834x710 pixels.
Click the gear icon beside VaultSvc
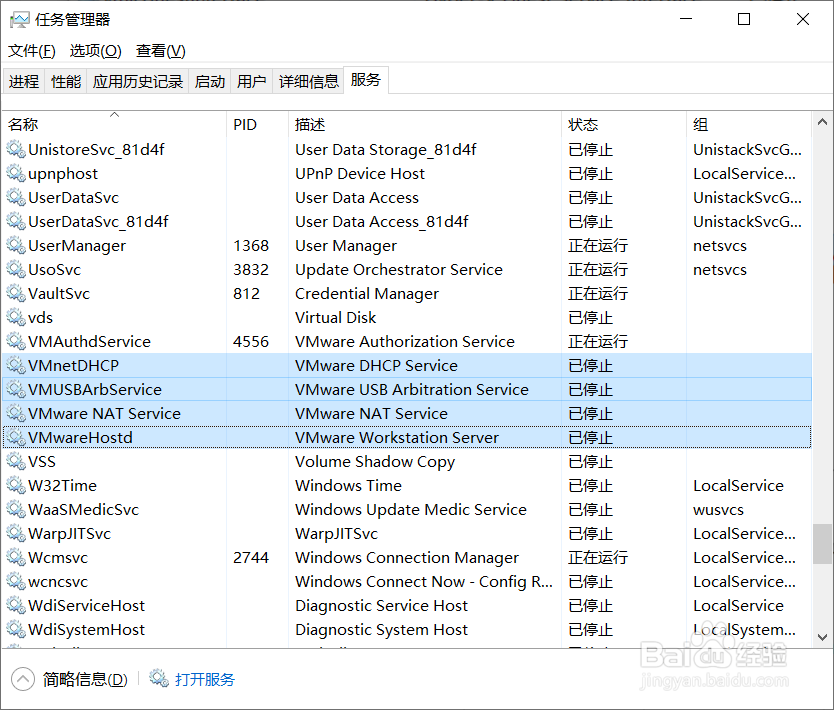pos(16,294)
